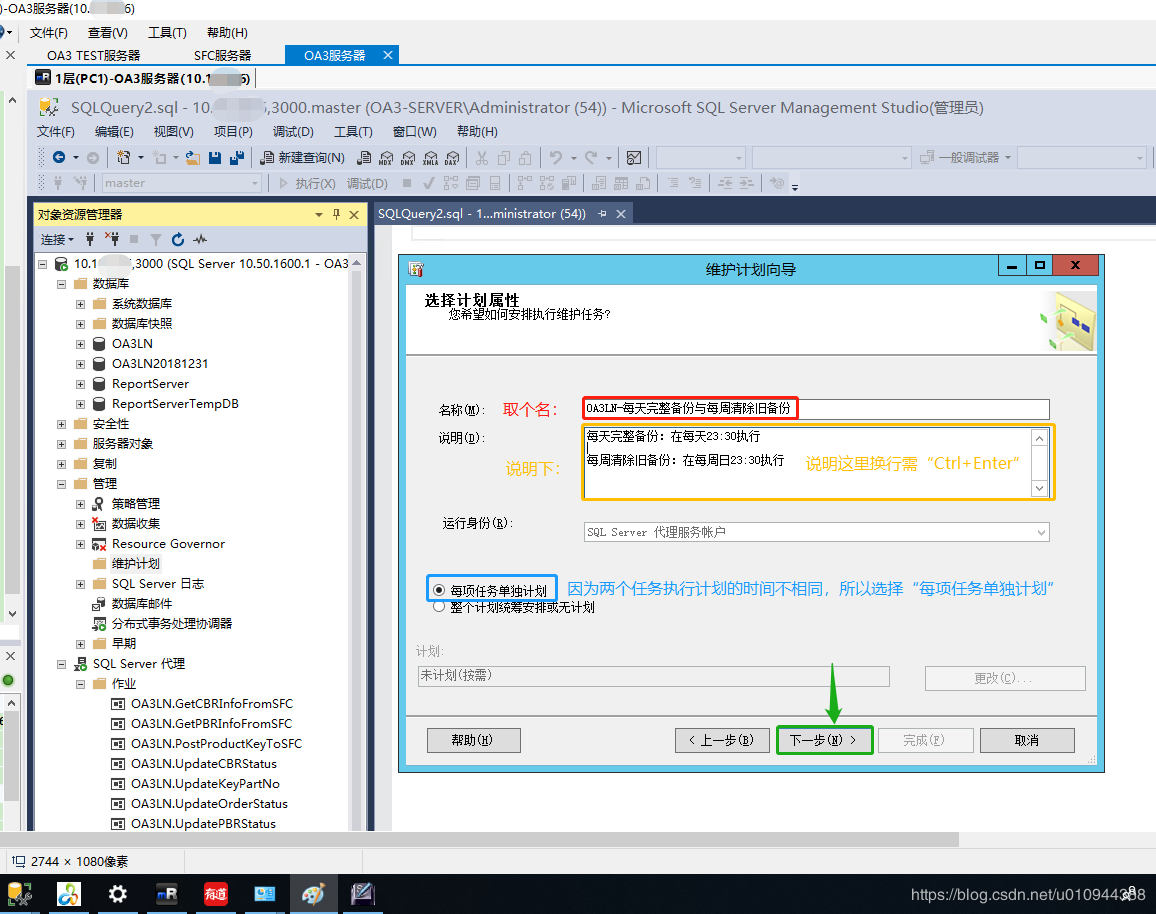The width and height of the screenshot is (1156, 914).
Task: Expand the Security folder node
Action: coord(61,424)
